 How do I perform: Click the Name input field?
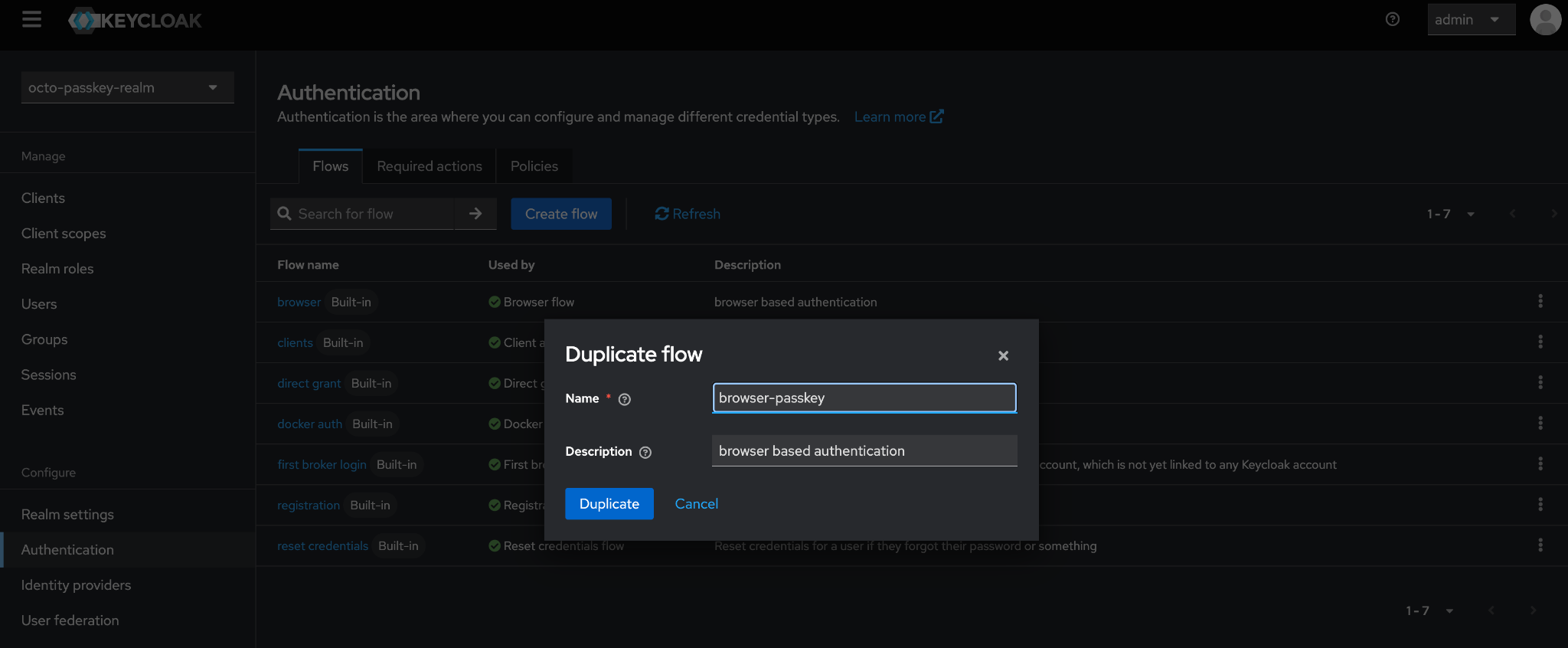coord(864,398)
